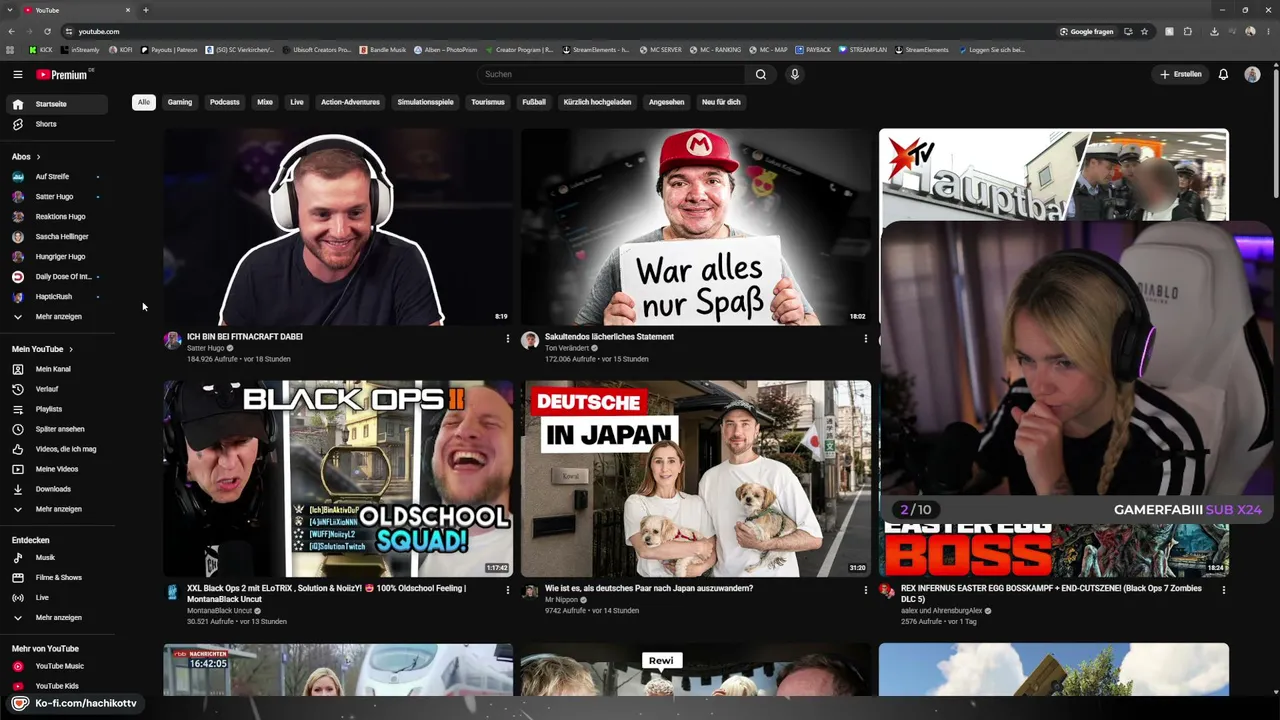Install app icon in the address bar
Image resolution: width=1280 pixels, height=720 pixels.
pyautogui.click(x=1129, y=31)
